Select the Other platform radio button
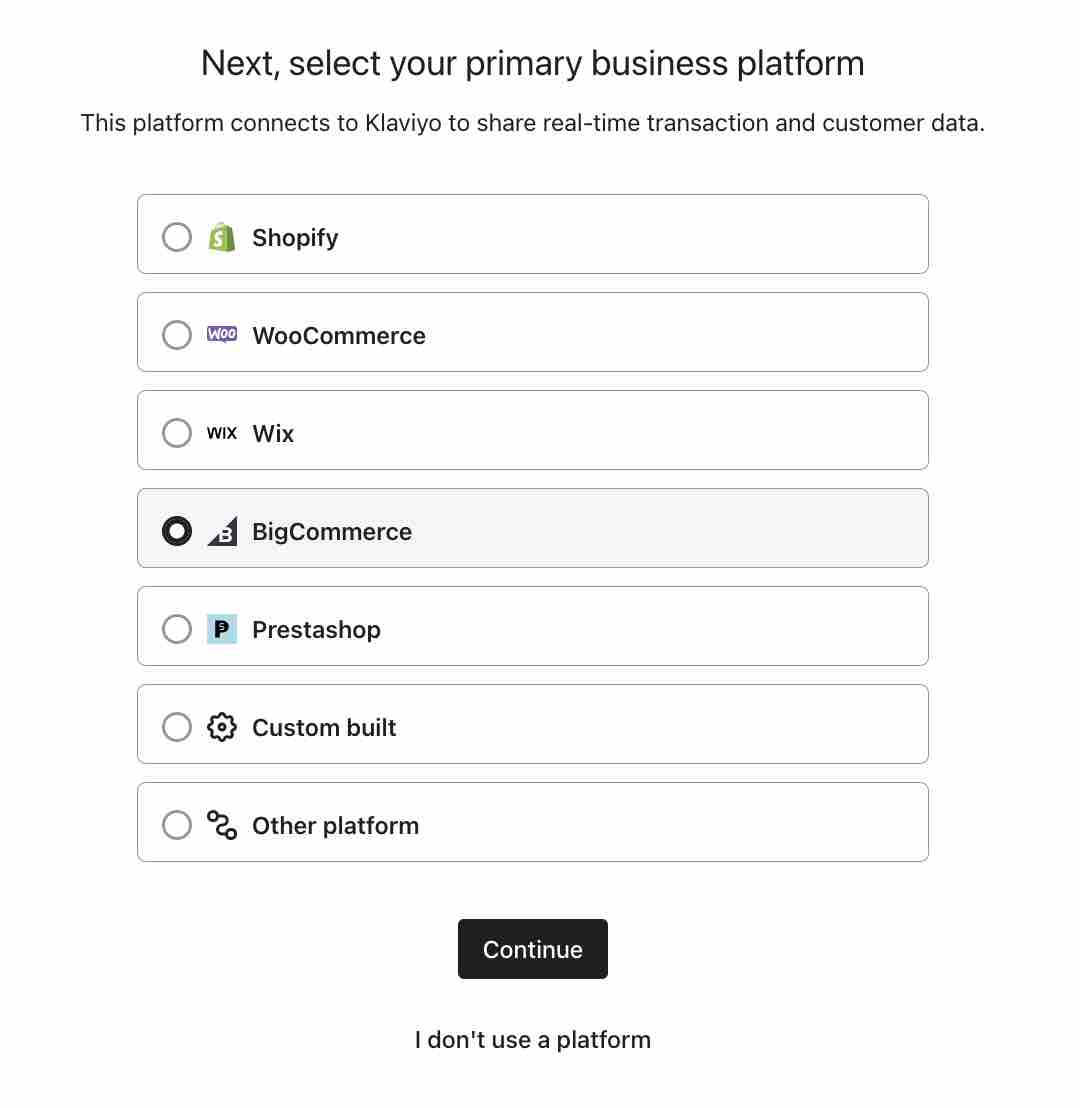The width and height of the screenshot is (1080, 1108). tap(177, 825)
